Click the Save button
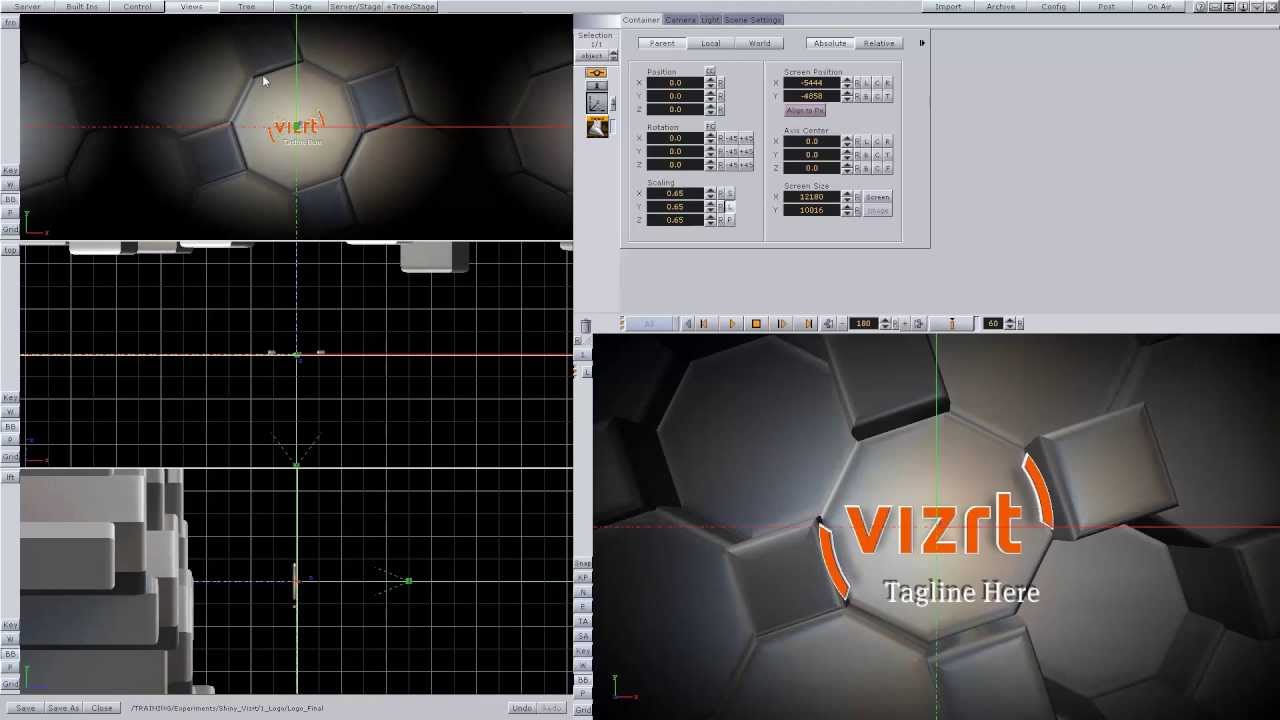This screenshot has height=720, width=1280. click(25, 708)
